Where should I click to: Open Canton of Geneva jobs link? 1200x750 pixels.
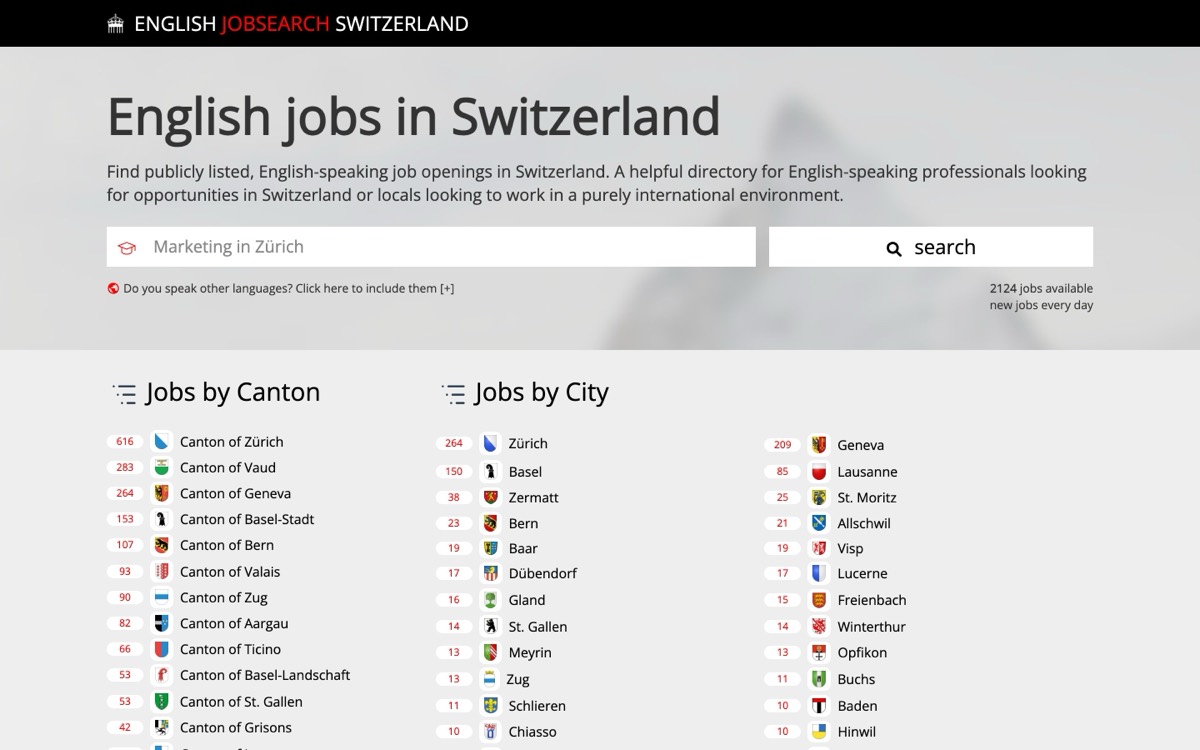pos(235,493)
